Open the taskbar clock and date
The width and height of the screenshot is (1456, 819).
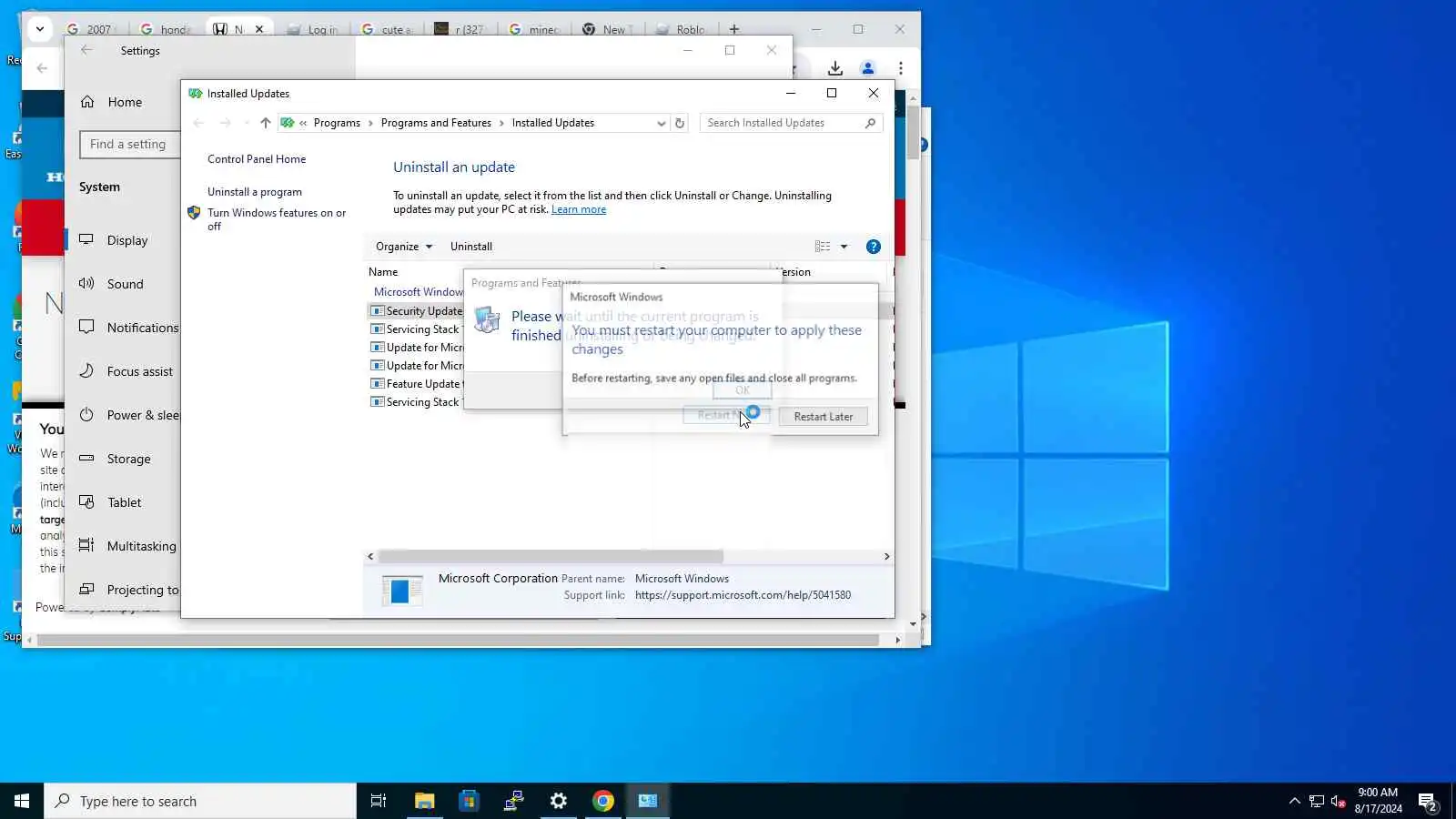pyautogui.click(x=1378, y=801)
